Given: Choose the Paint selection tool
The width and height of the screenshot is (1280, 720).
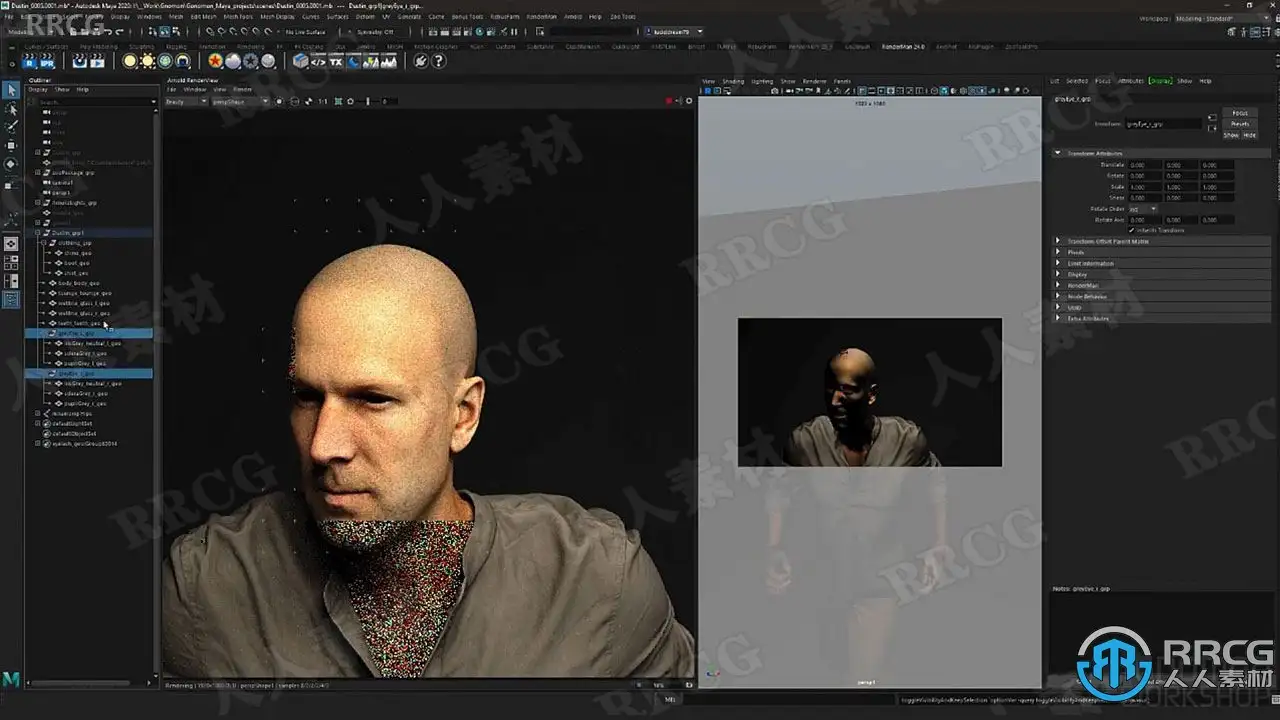Looking at the screenshot, I should 12,127.
